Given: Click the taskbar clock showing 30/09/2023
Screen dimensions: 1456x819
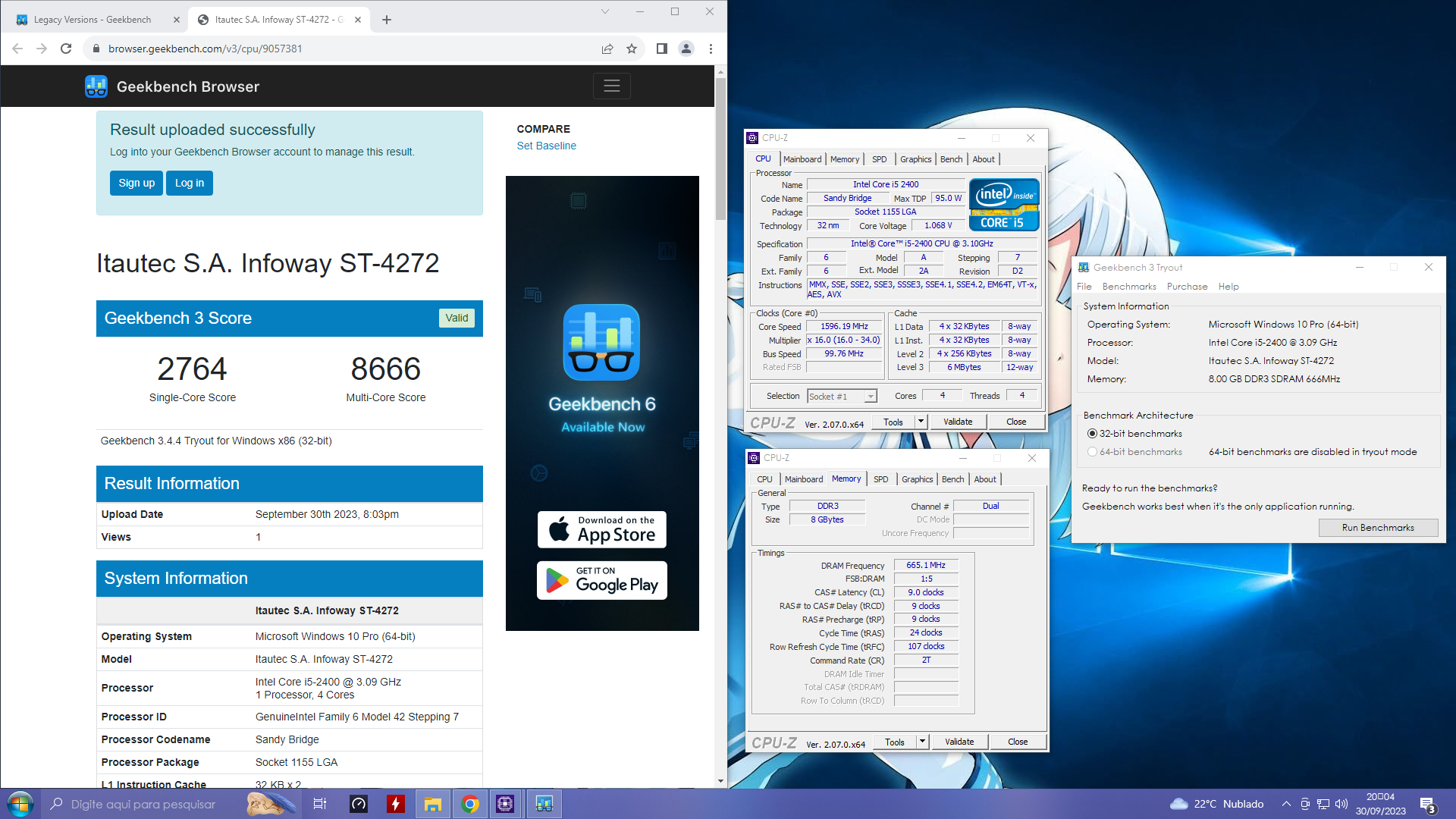Looking at the screenshot, I should 1380,804.
